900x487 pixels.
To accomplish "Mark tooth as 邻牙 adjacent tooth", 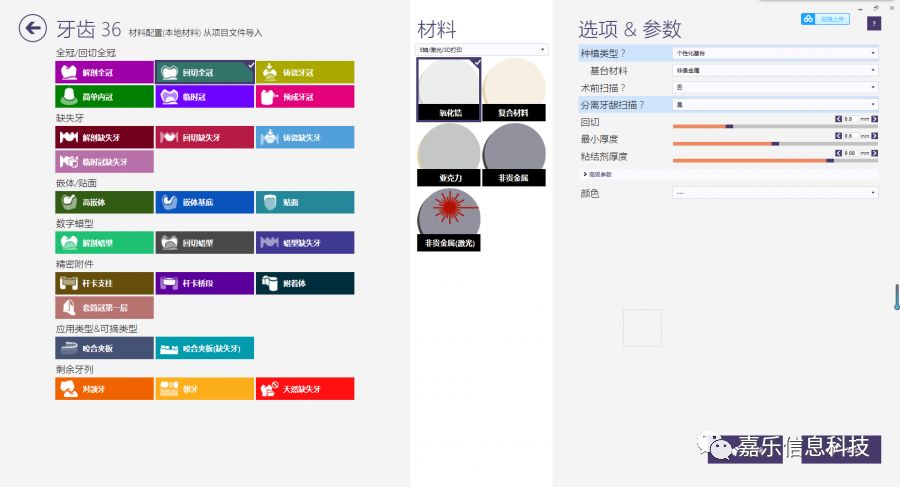I will click(205, 389).
